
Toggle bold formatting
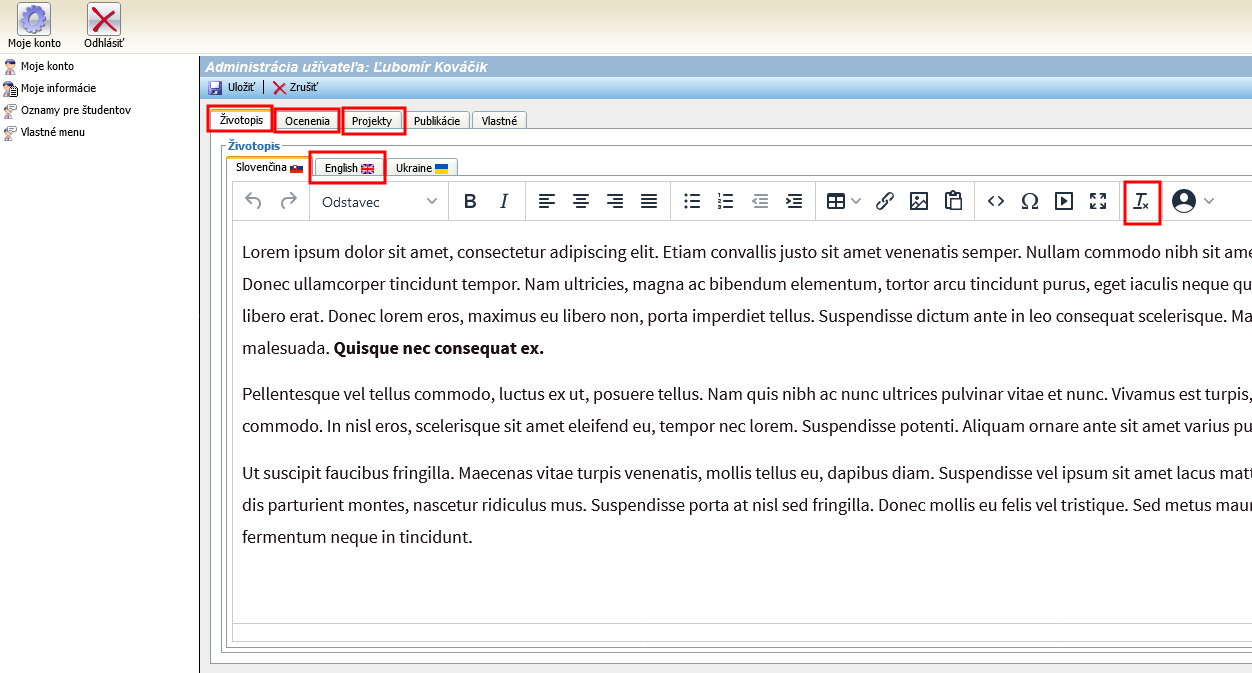click(470, 201)
